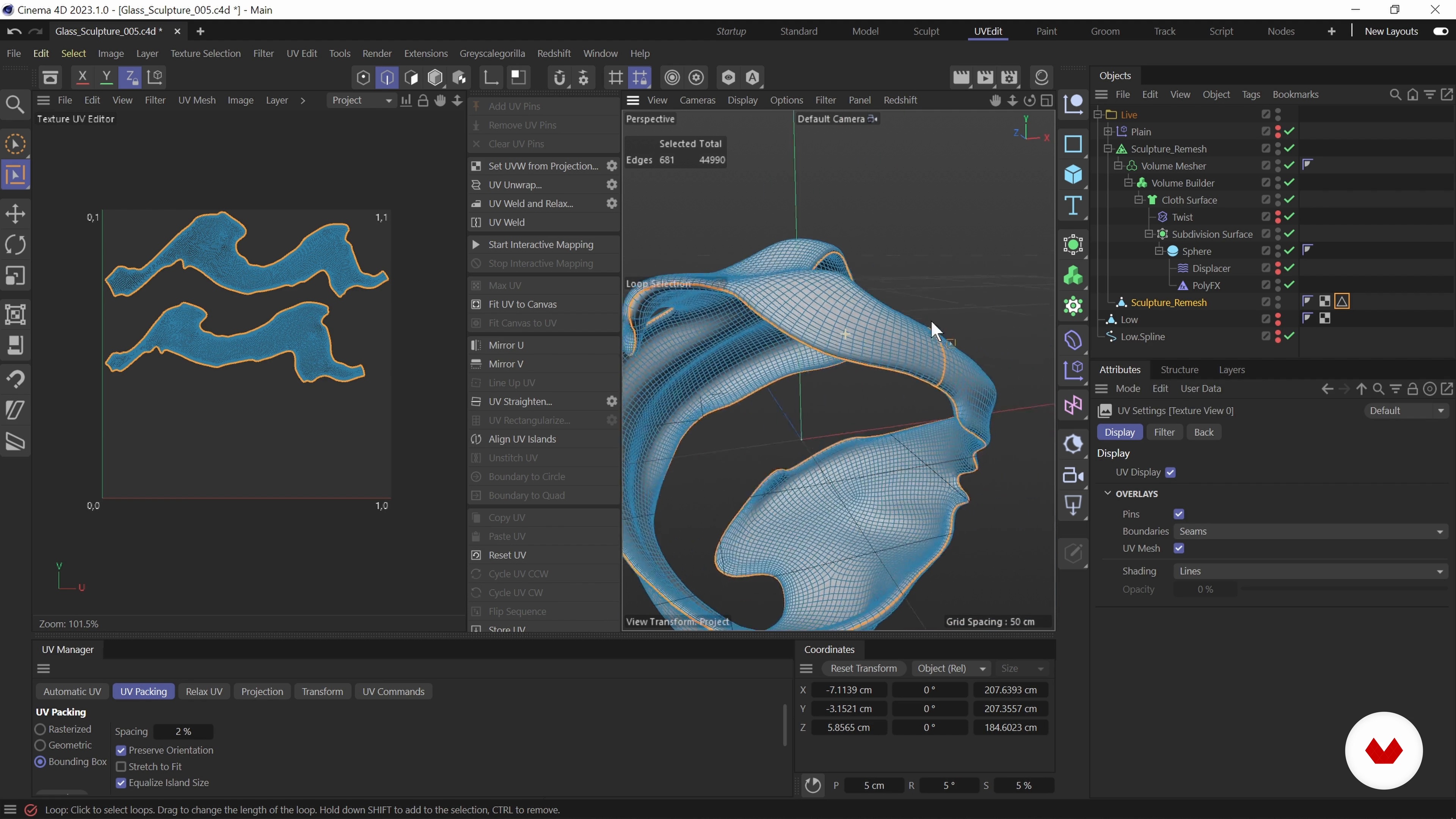Image resolution: width=1456 pixels, height=819 pixels.
Task: Open the Relax UV tab
Action: click(x=204, y=691)
